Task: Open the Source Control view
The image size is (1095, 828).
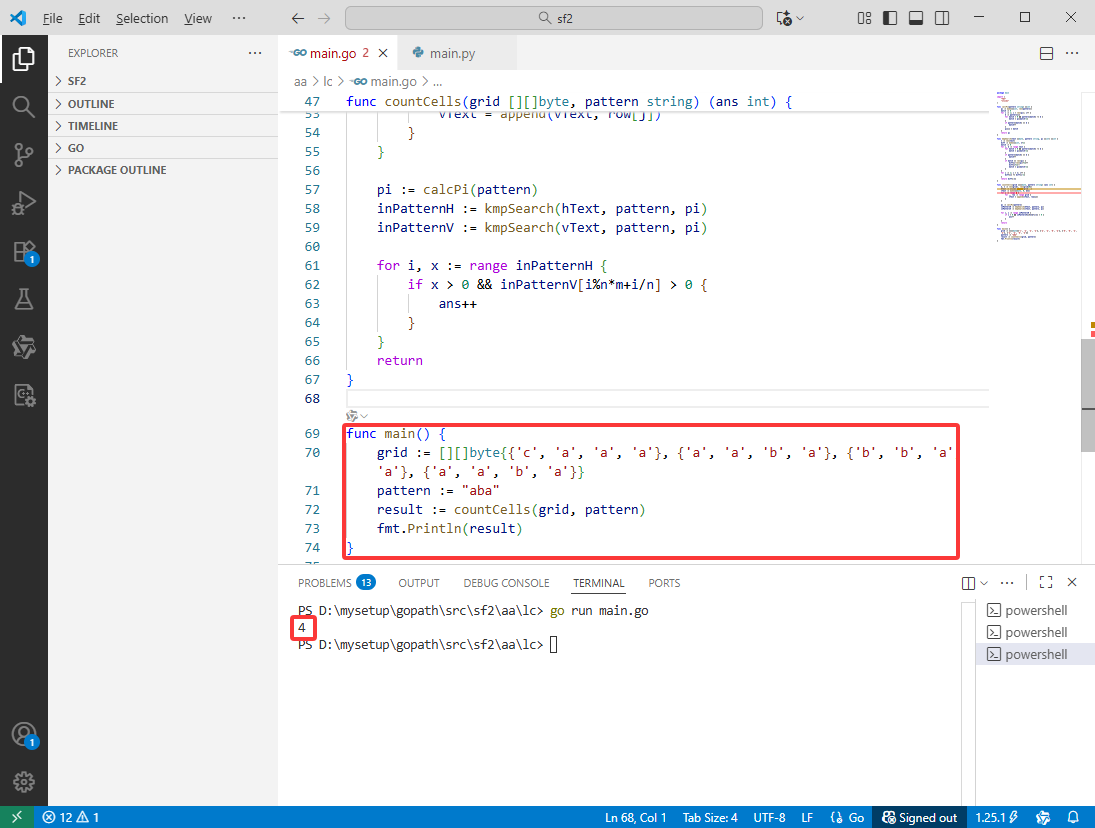Action: point(24,155)
